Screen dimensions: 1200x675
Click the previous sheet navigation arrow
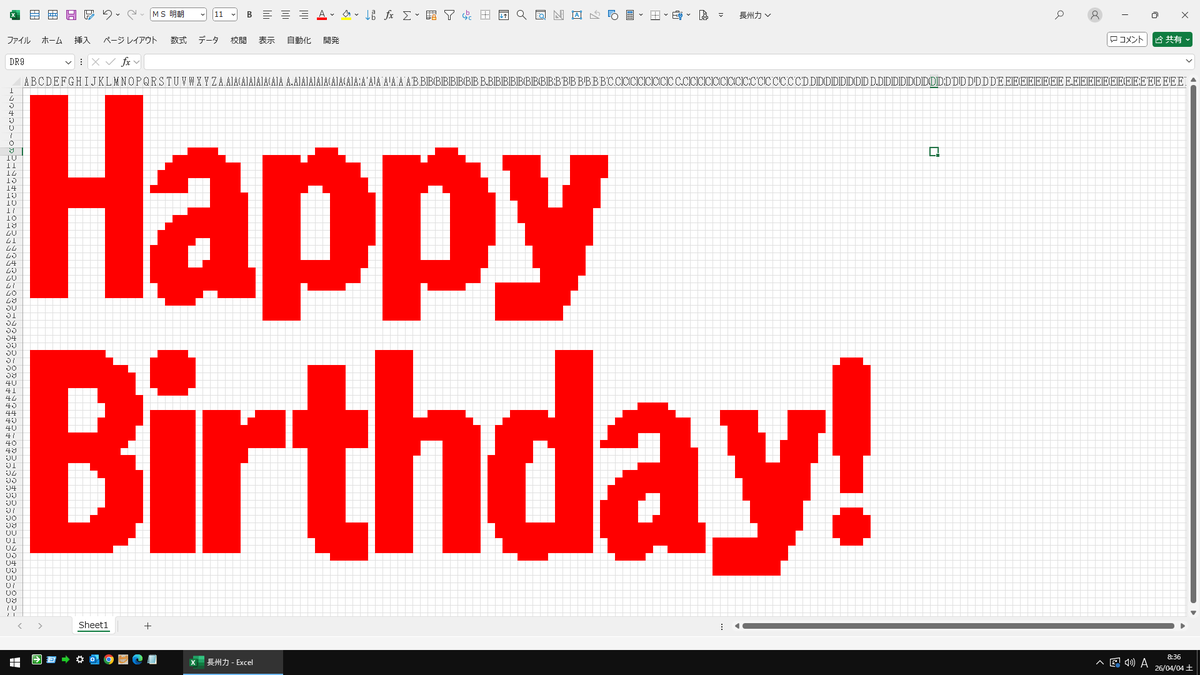pyautogui.click(x=19, y=625)
